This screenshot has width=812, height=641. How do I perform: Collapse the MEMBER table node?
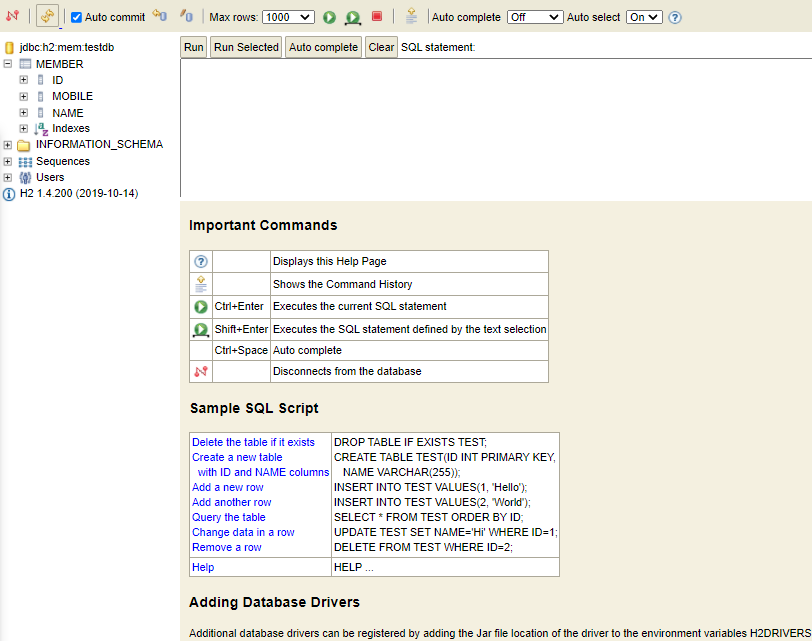pos(8,64)
